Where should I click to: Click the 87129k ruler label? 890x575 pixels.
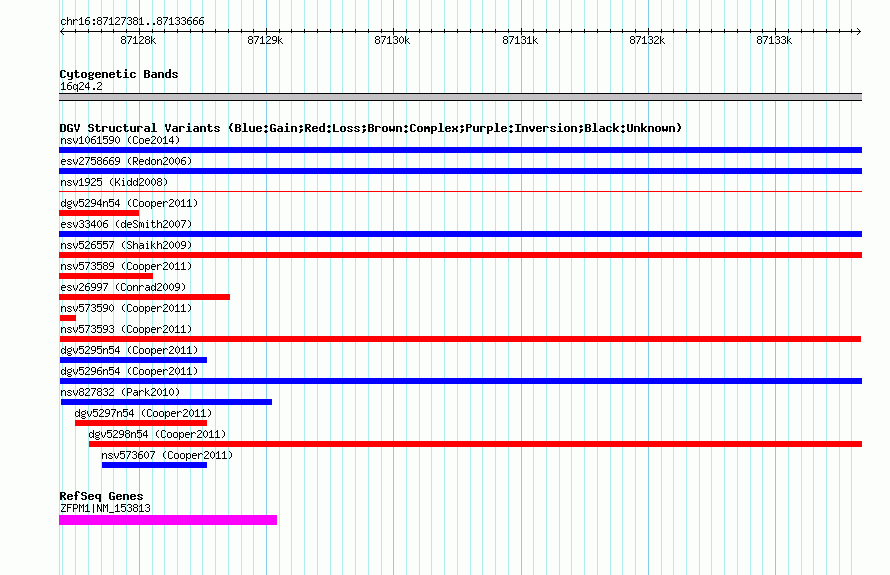[265, 40]
